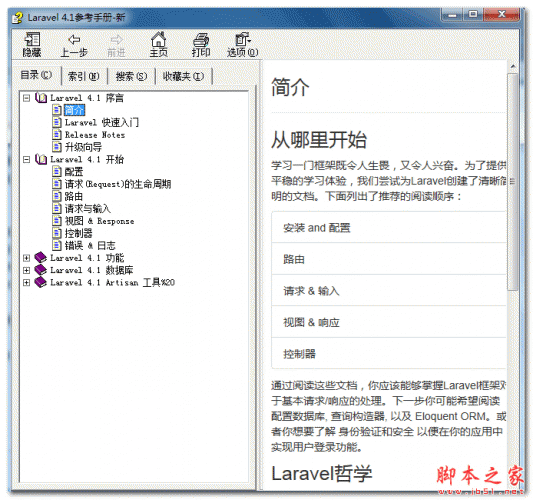
Task: Click the 前进 (Forward) arrow icon
Action: click(x=117, y=39)
